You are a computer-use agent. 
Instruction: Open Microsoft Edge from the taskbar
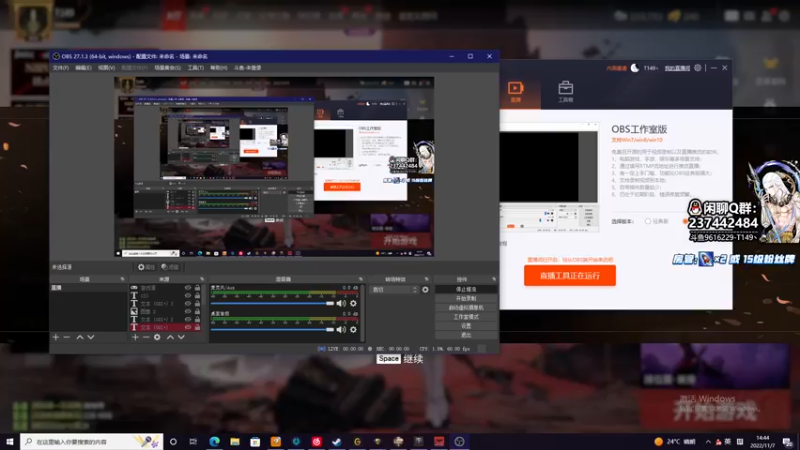pos(214,441)
